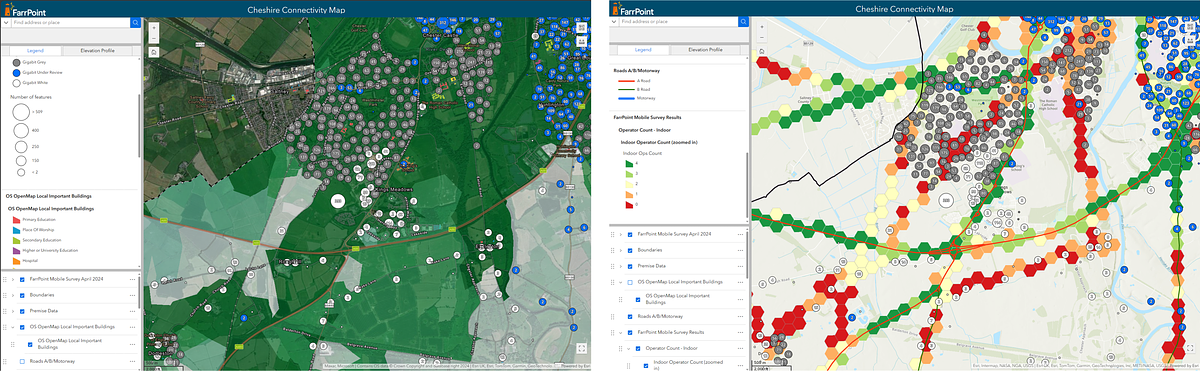Toggle Premise Data checkbox in the left window
This screenshot has height=371, width=1200.
23,311
